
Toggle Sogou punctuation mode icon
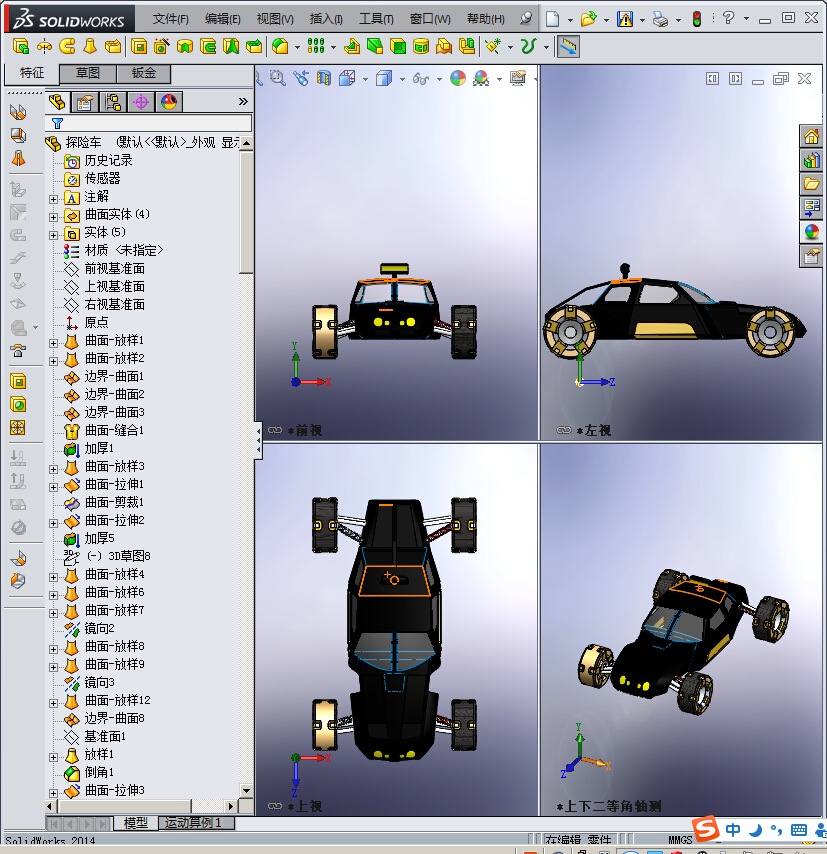tap(776, 830)
